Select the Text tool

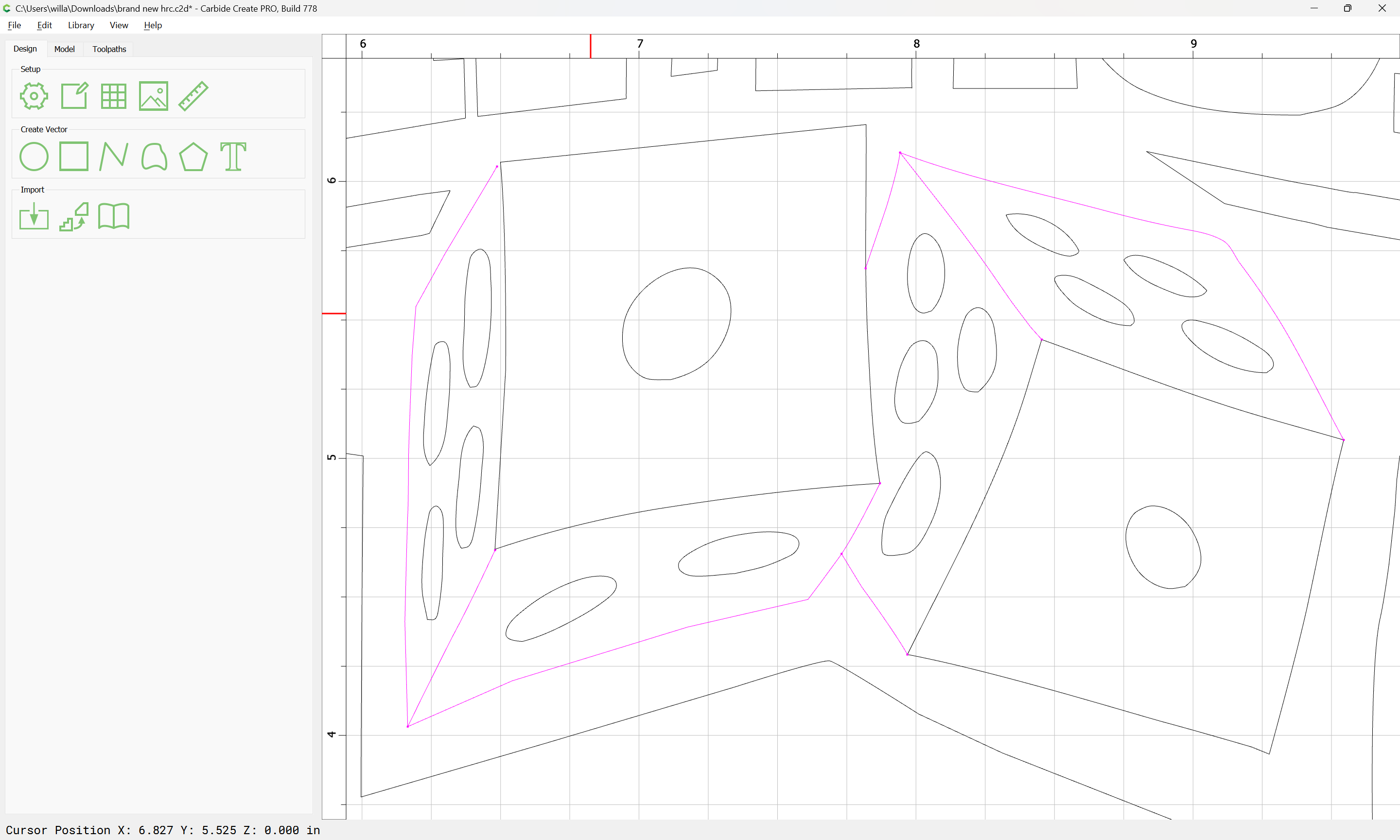coord(233,156)
